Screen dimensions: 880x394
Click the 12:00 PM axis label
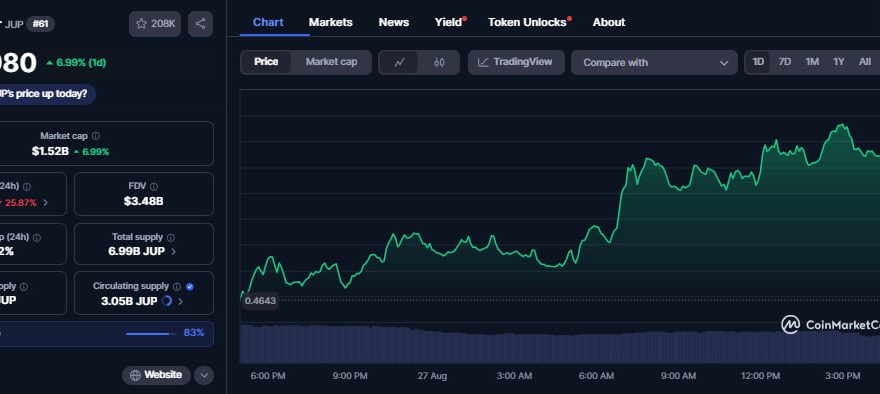point(760,376)
